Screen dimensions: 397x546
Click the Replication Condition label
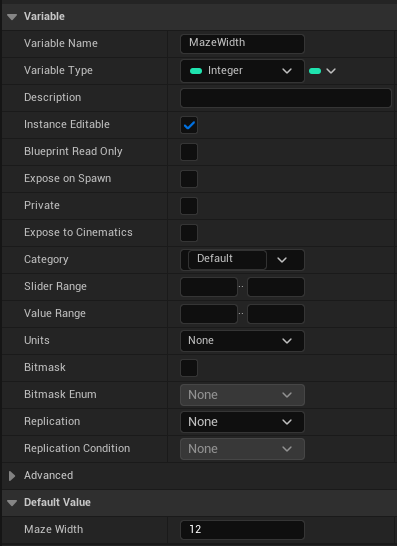coord(77,448)
